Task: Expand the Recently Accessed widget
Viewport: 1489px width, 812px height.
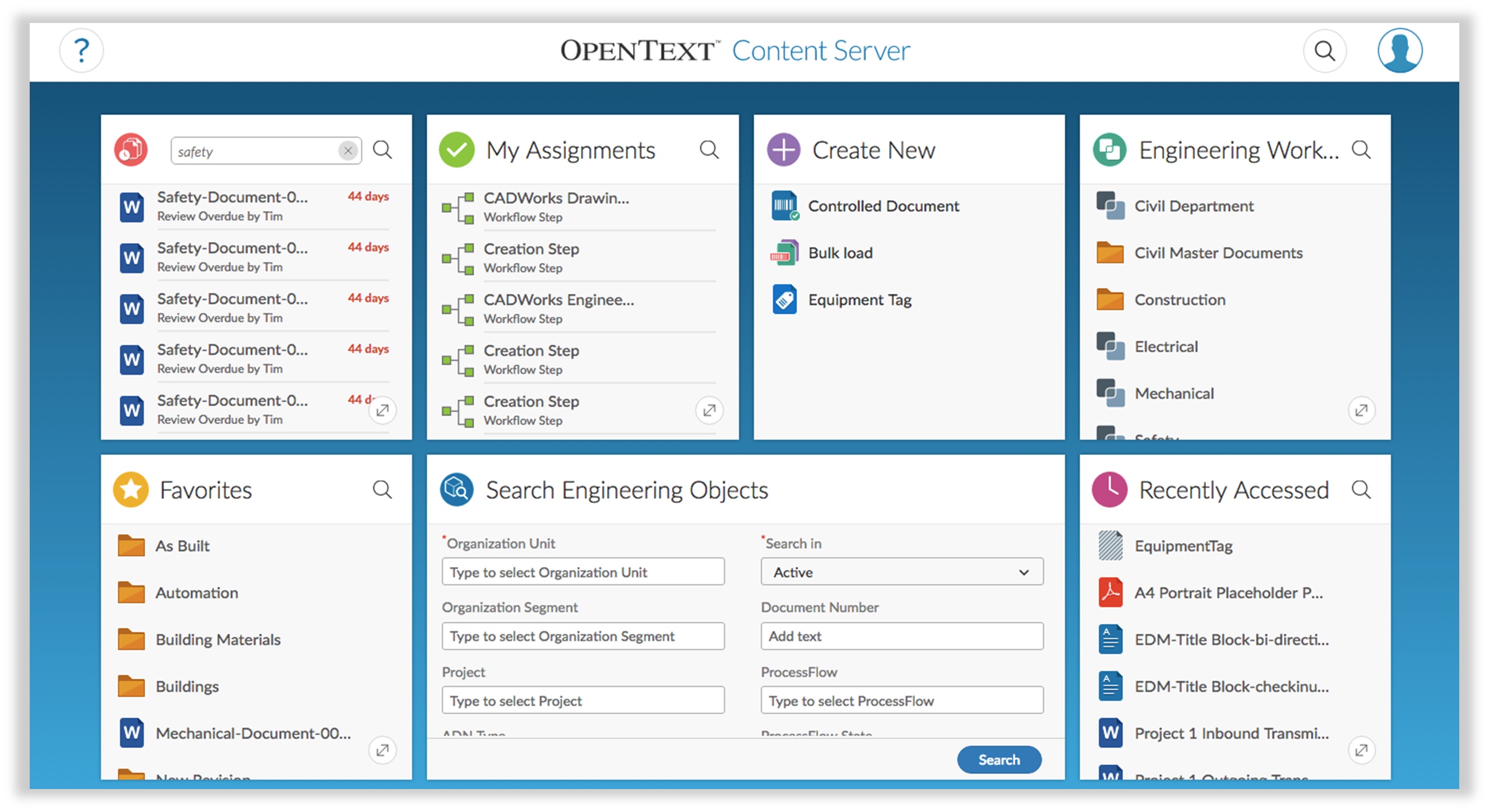Action: [x=1361, y=750]
